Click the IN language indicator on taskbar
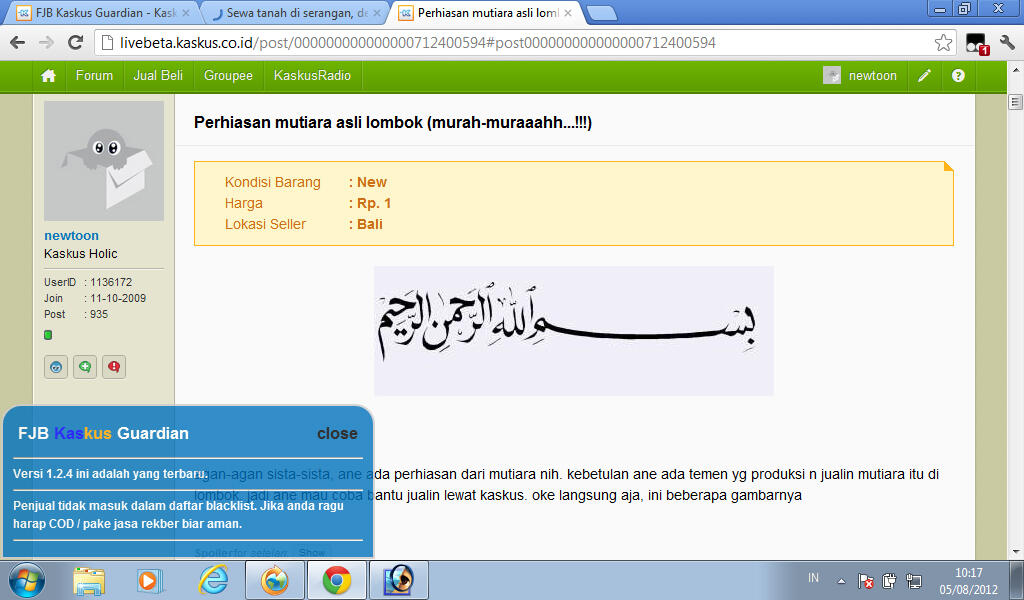Screen dimensions: 1024x600 tap(813, 578)
